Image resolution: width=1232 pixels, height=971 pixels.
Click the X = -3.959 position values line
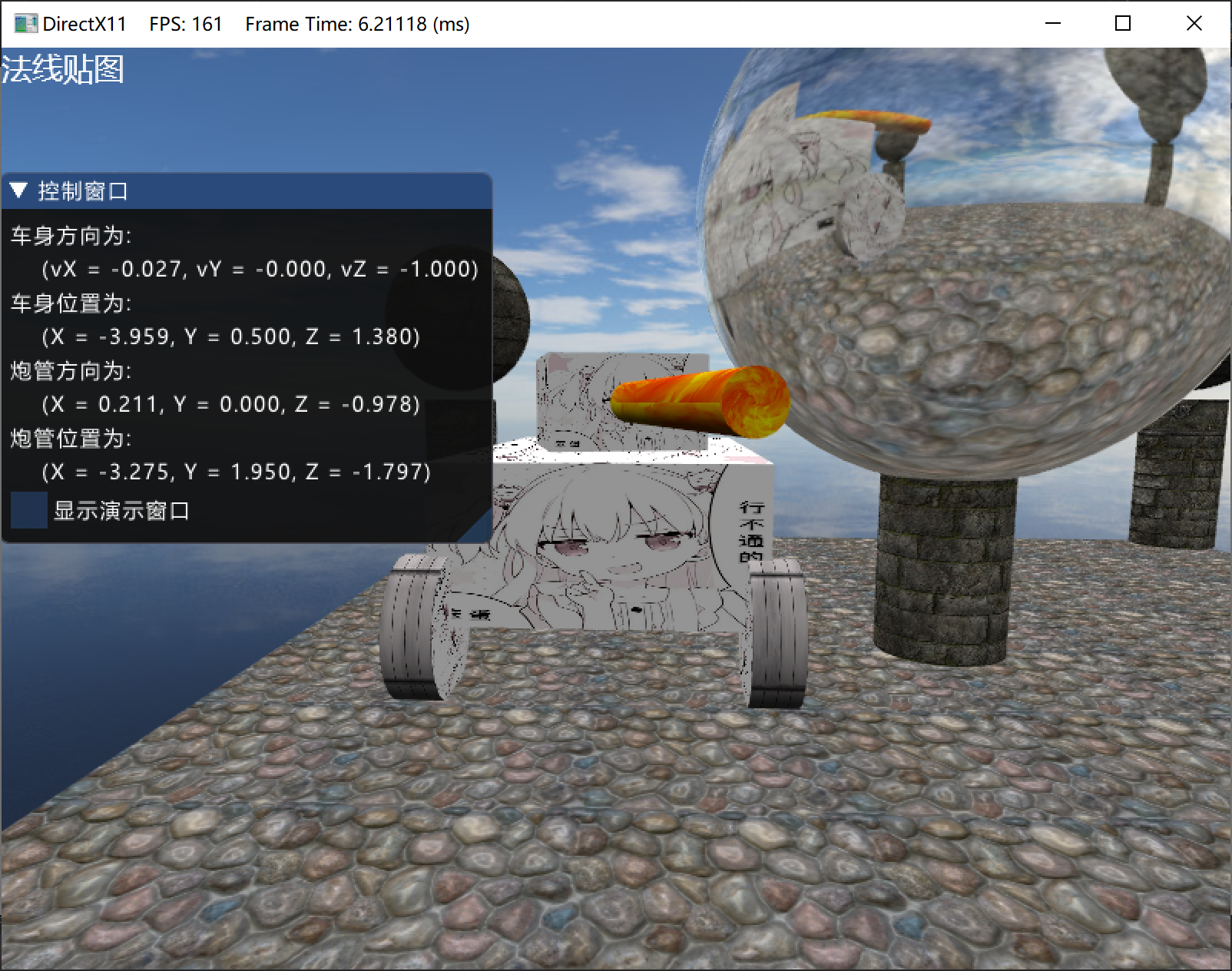point(231,336)
